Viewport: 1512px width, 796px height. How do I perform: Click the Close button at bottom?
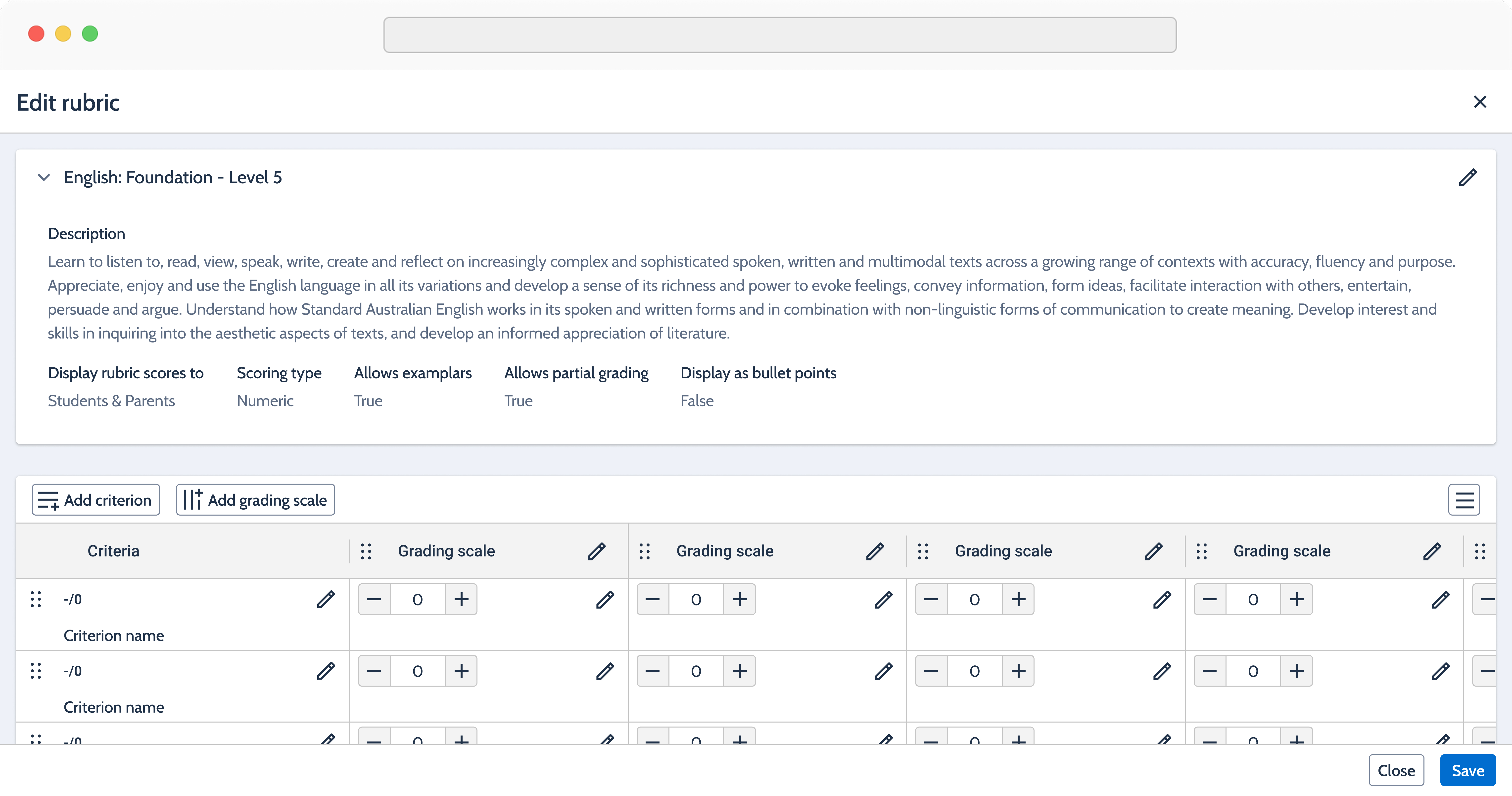point(1396,770)
